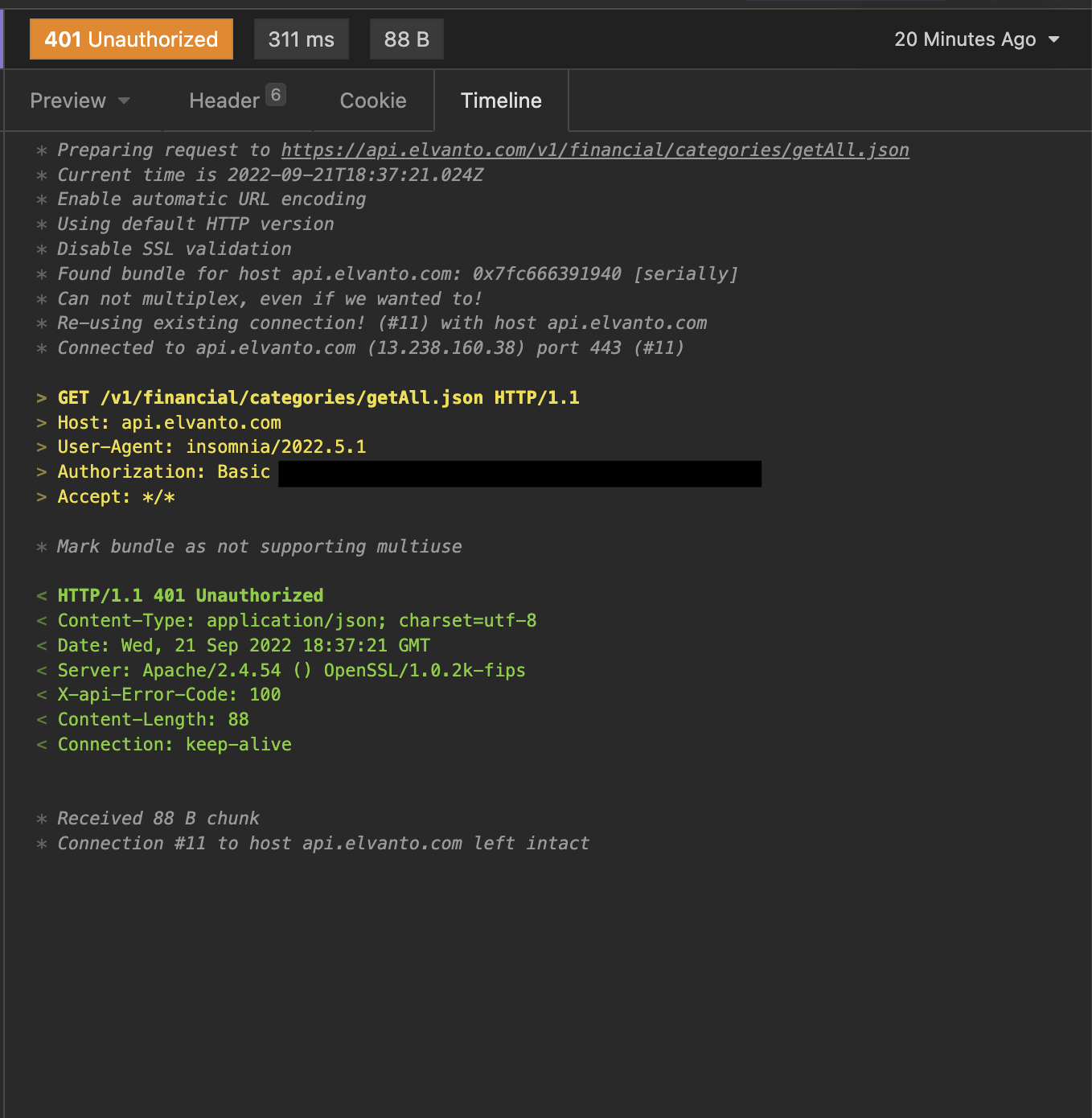Open the Header tab showing 6 headers

click(225, 101)
